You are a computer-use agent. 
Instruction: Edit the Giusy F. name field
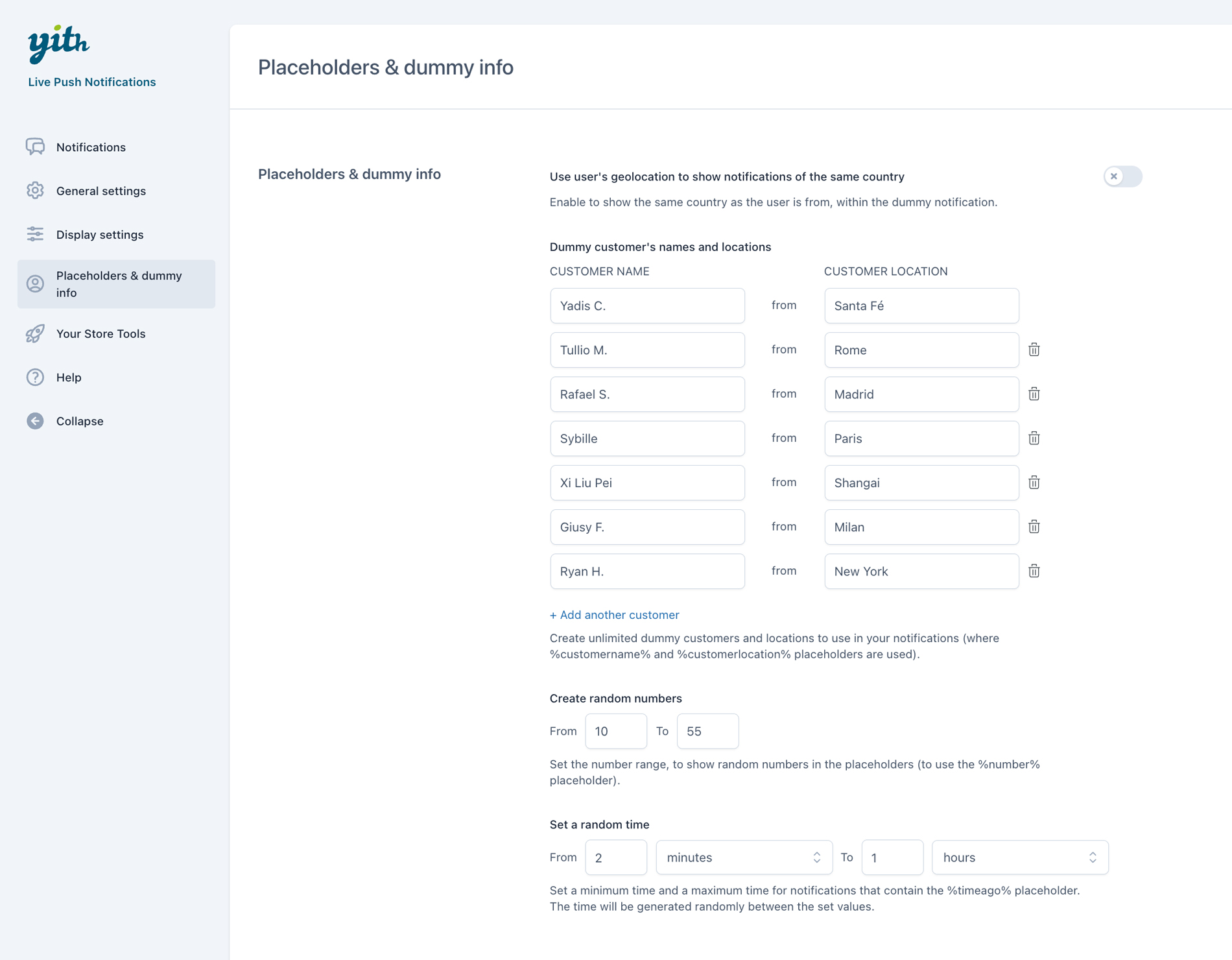pos(647,527)
